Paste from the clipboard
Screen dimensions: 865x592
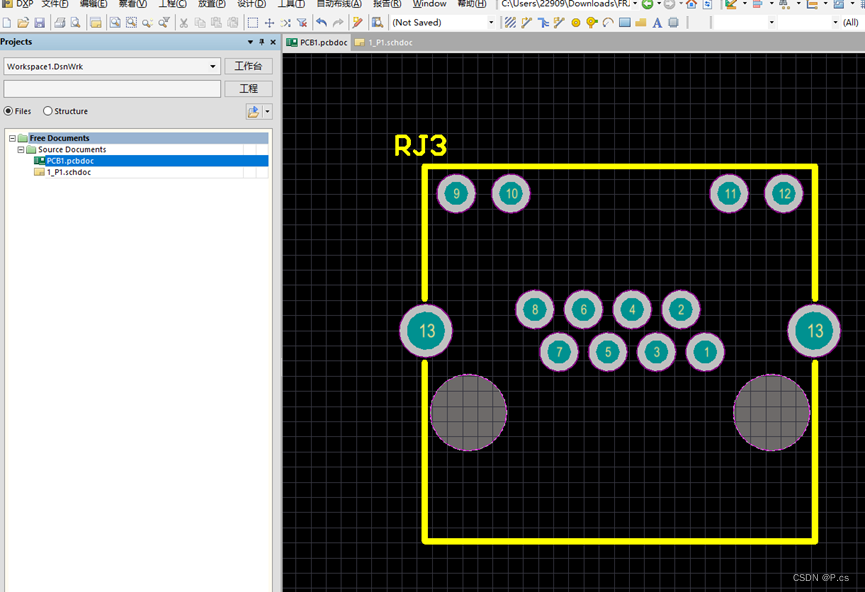[x=216, y=23]
